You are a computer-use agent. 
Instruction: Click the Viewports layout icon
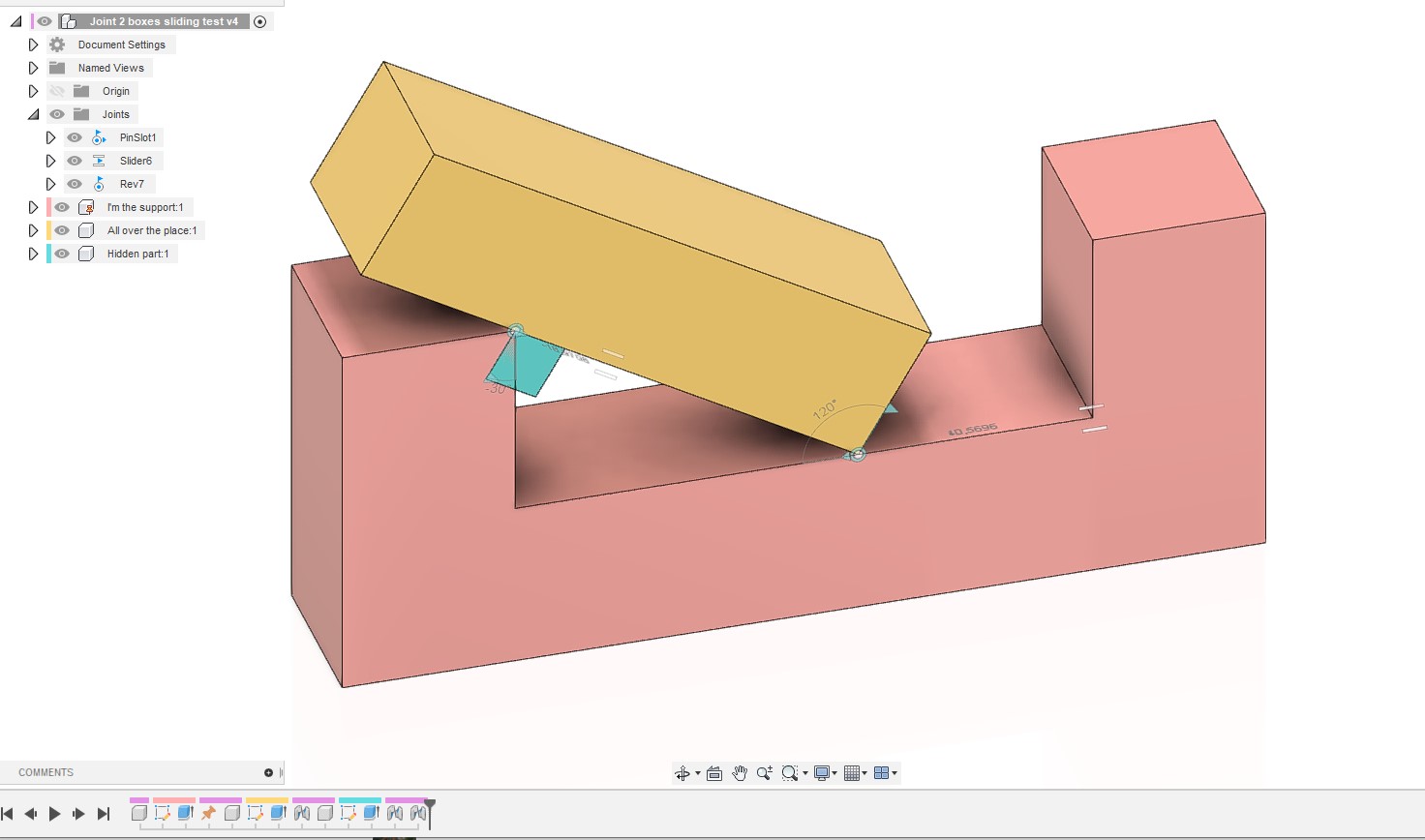pos(881,773)
